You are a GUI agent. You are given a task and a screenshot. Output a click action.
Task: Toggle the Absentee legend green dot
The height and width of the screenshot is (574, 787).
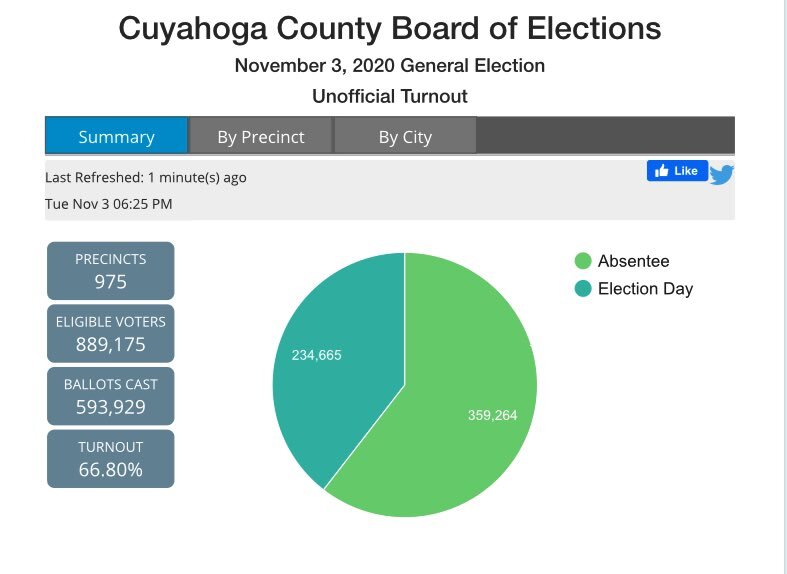[583, 261]
